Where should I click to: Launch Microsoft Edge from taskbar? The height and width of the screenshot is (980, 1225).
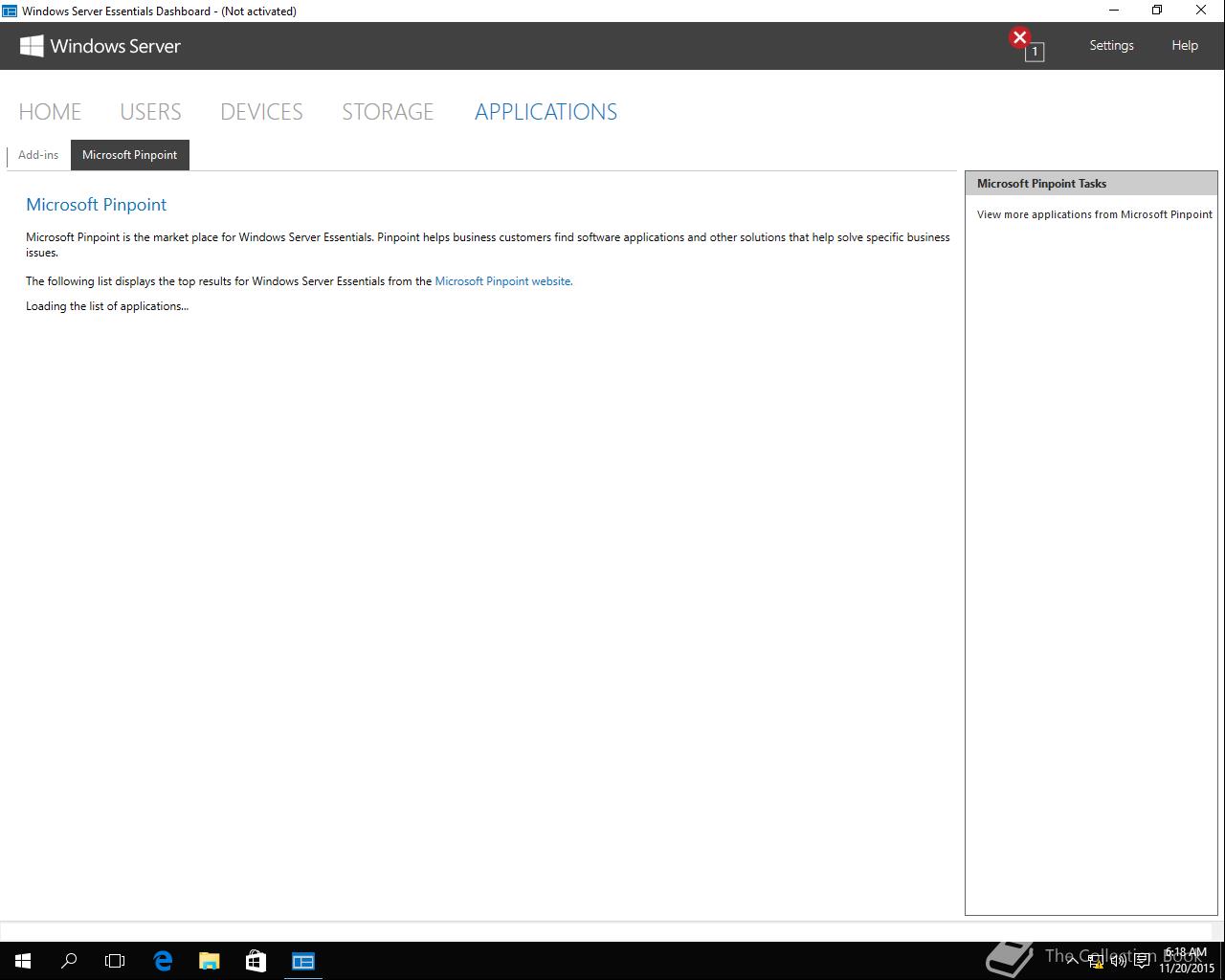pos(163,961)
